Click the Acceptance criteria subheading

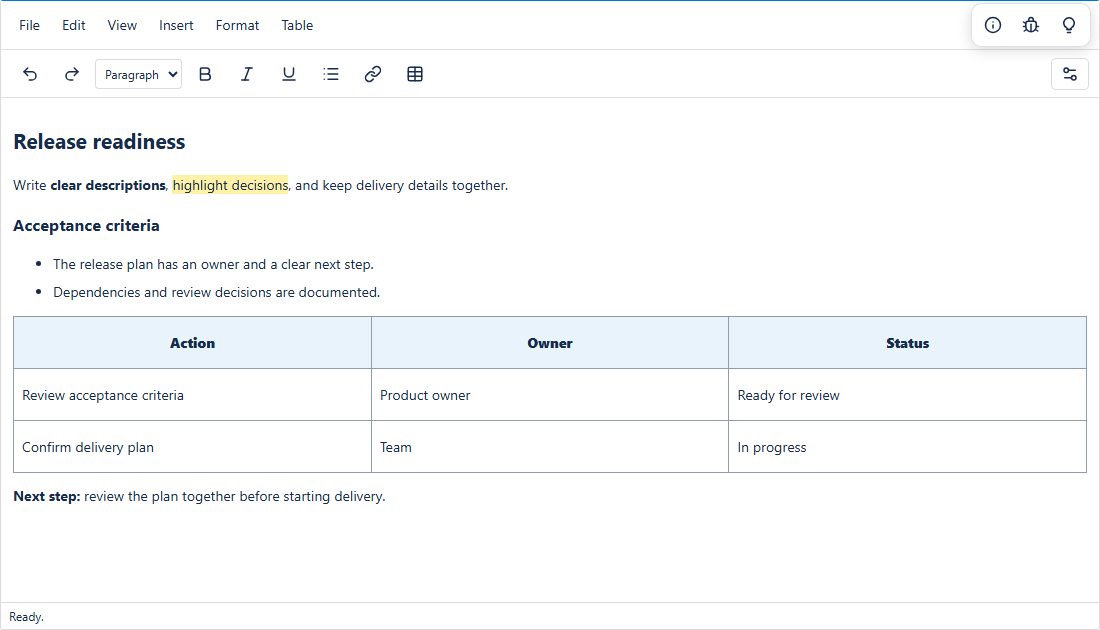coord(86,226)
